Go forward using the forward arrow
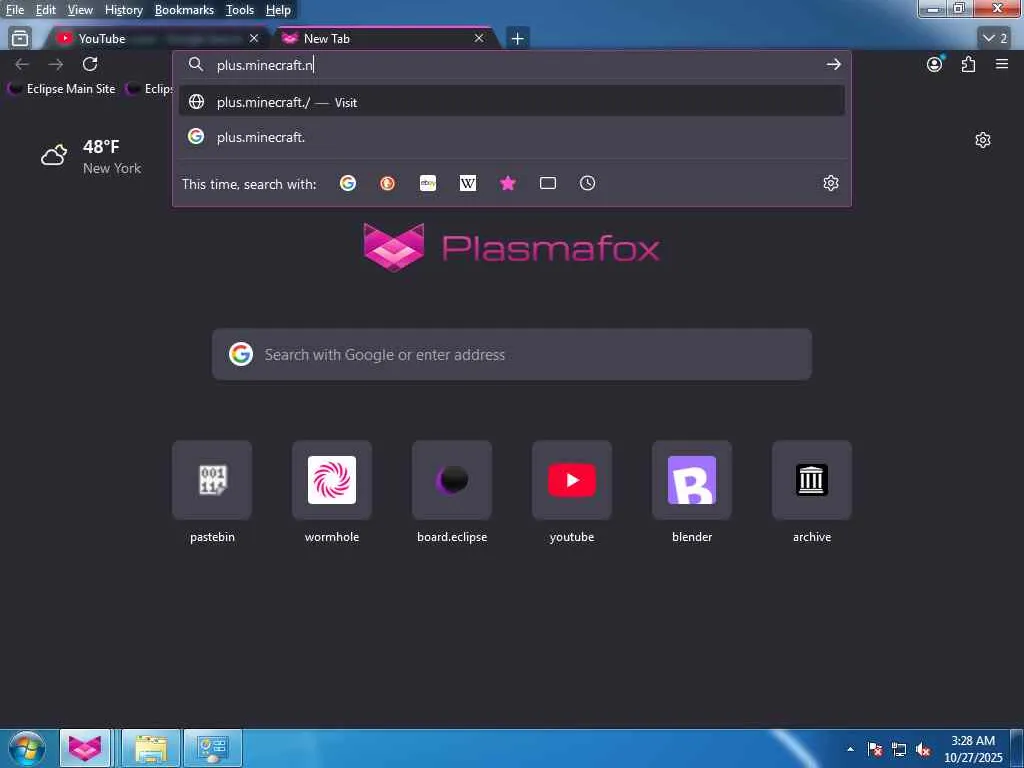Viewport: 1024px width, 768px height. pos(56,64)
